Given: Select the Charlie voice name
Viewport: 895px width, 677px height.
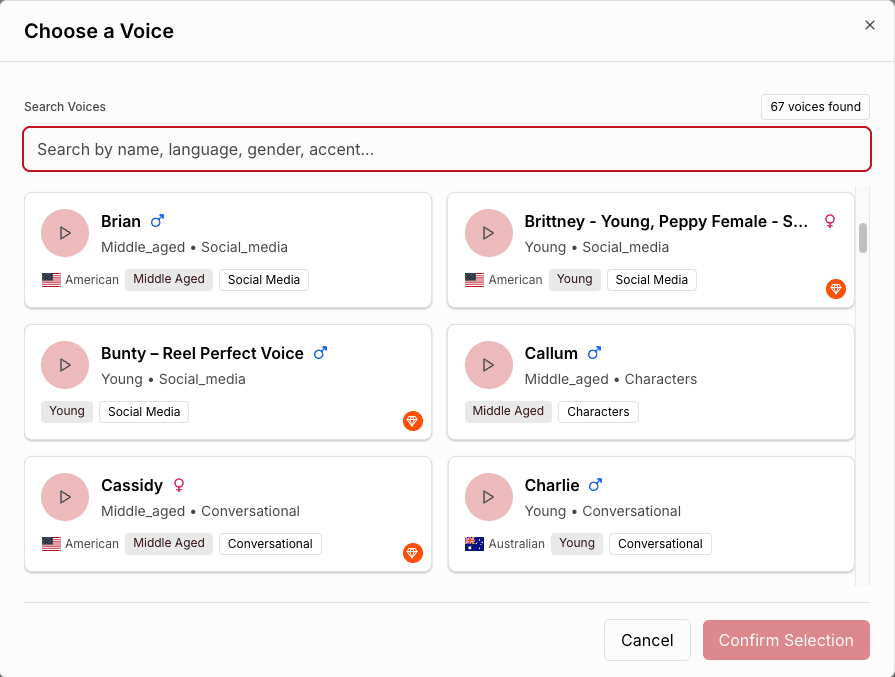Looking at the screenshot, I should tap(552, 485).
